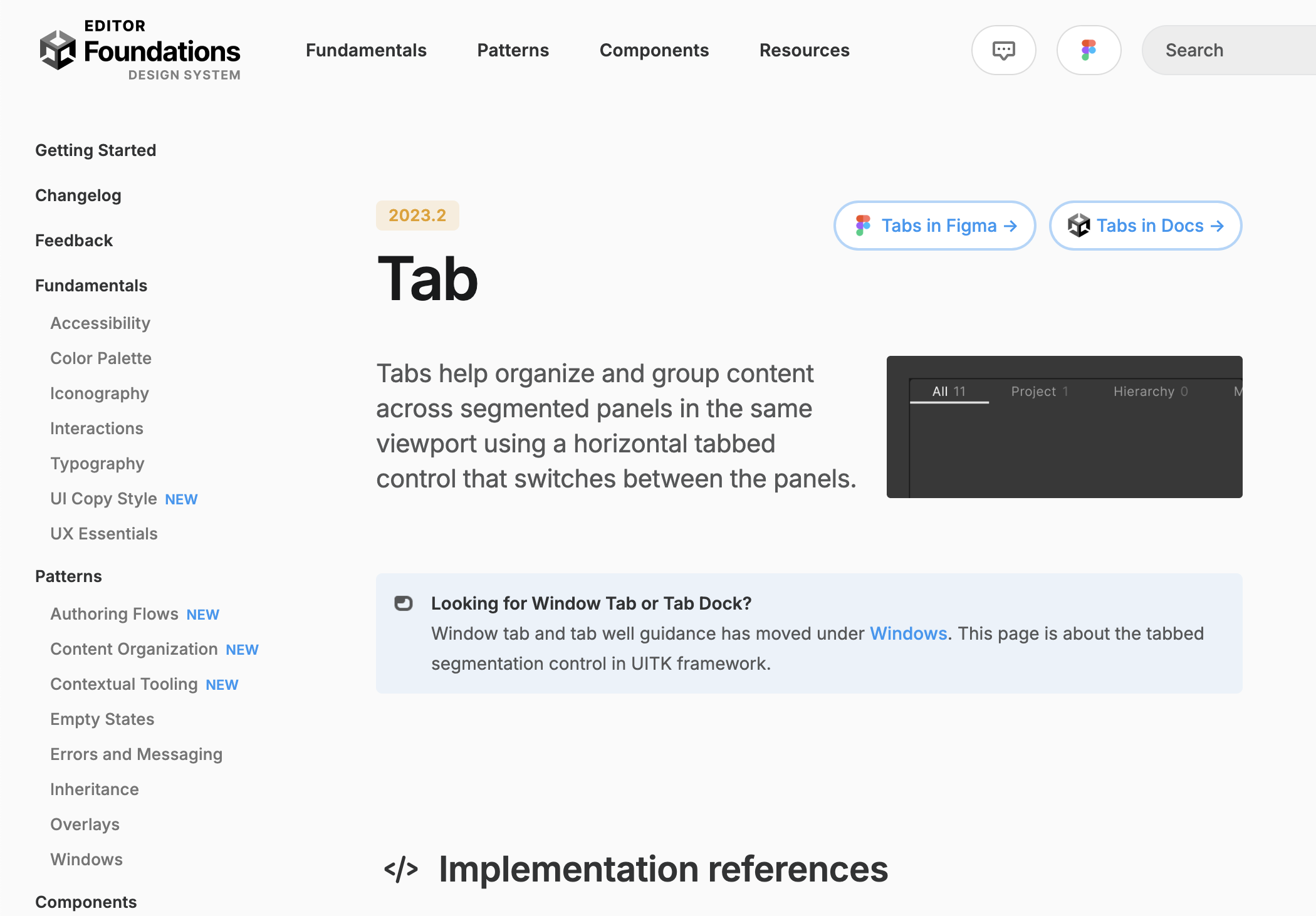Select the Hierarchy tab in preview image

(1151, 392)
